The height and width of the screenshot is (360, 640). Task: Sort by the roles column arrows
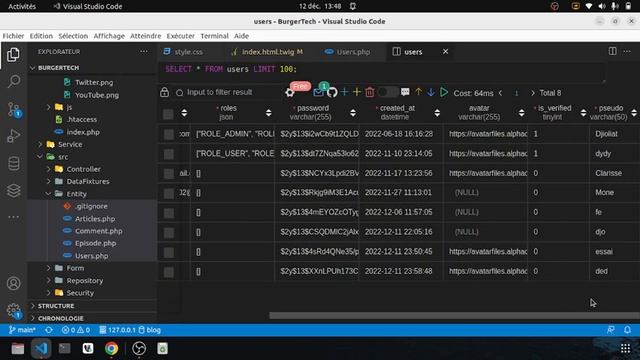click(269, 113)
